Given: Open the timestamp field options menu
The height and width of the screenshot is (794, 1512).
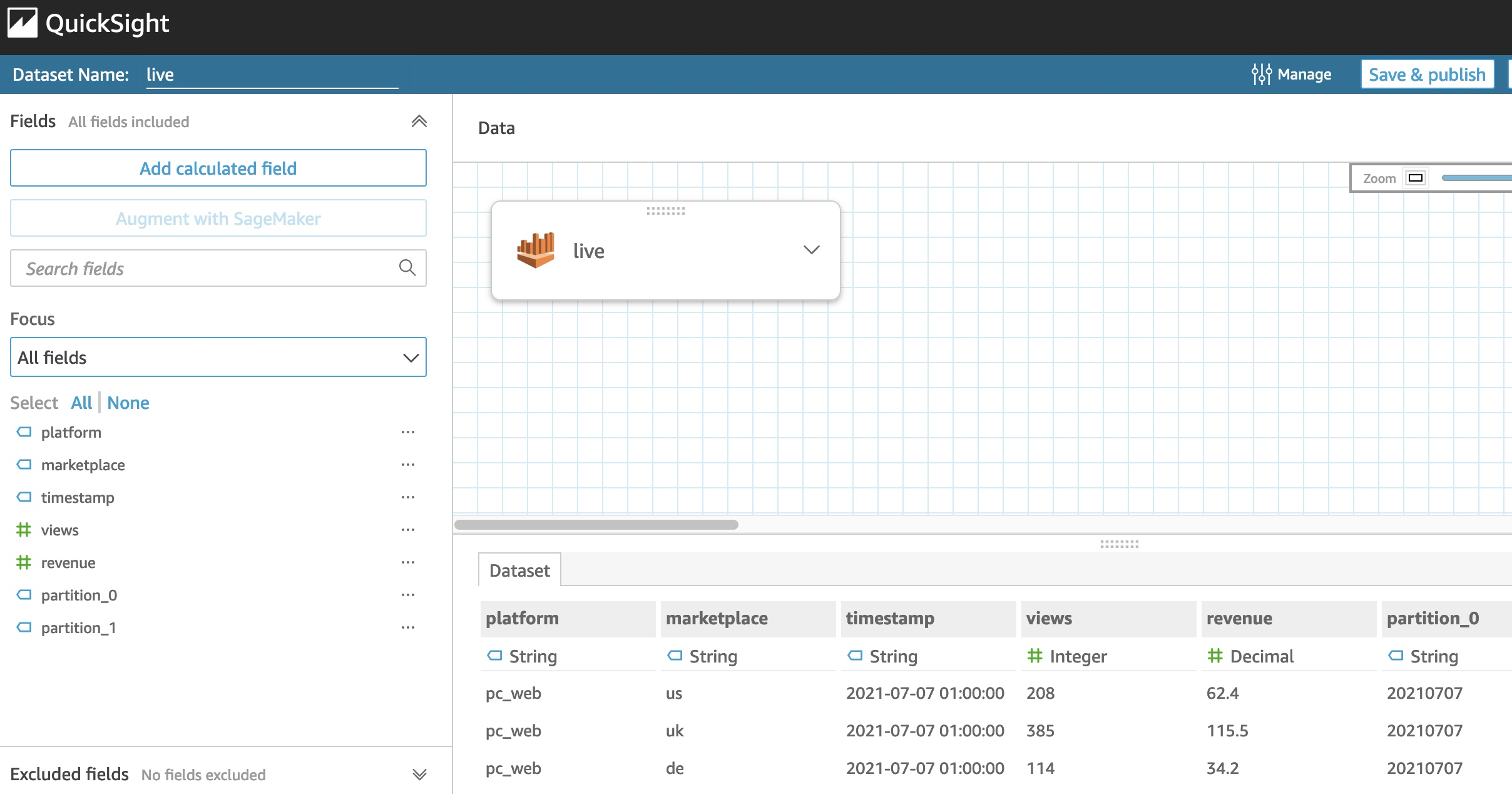Looking at the screenshot, I should coord(408,497).
